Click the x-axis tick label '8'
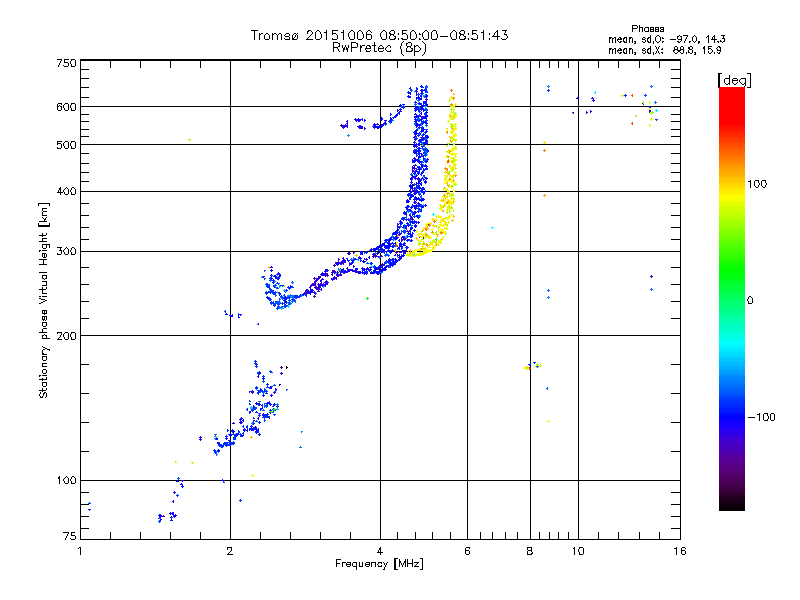This screenshot has width=800, height=600. point(530,551)
